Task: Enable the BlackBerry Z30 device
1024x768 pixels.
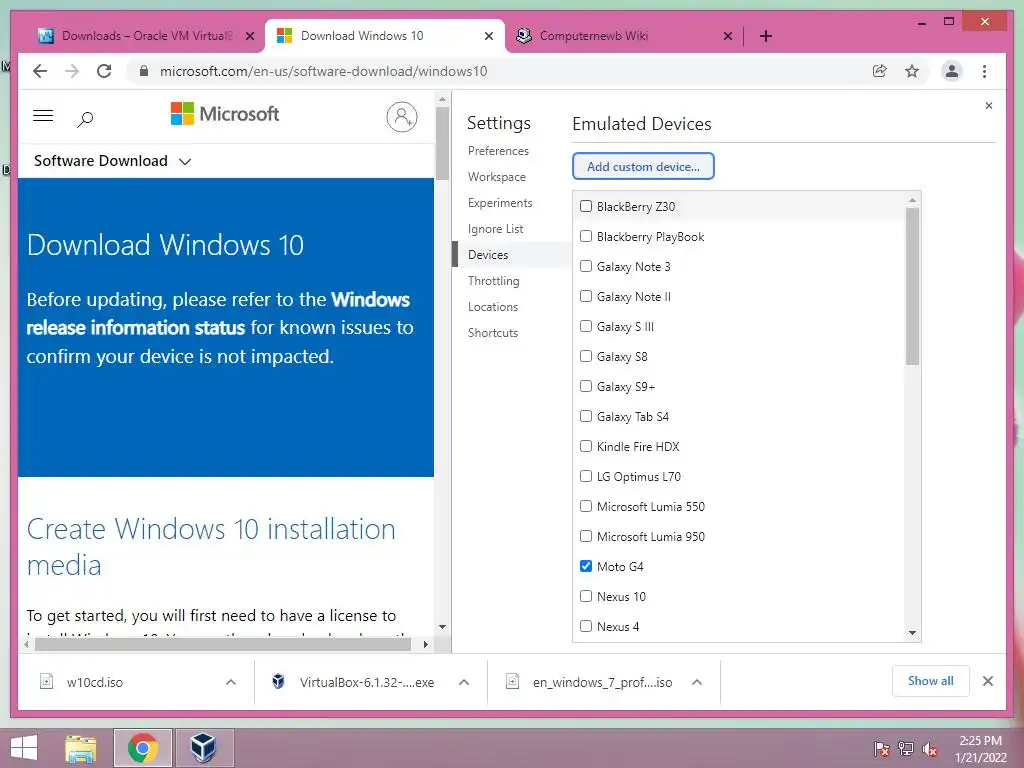Action: [x=586, y=206]
